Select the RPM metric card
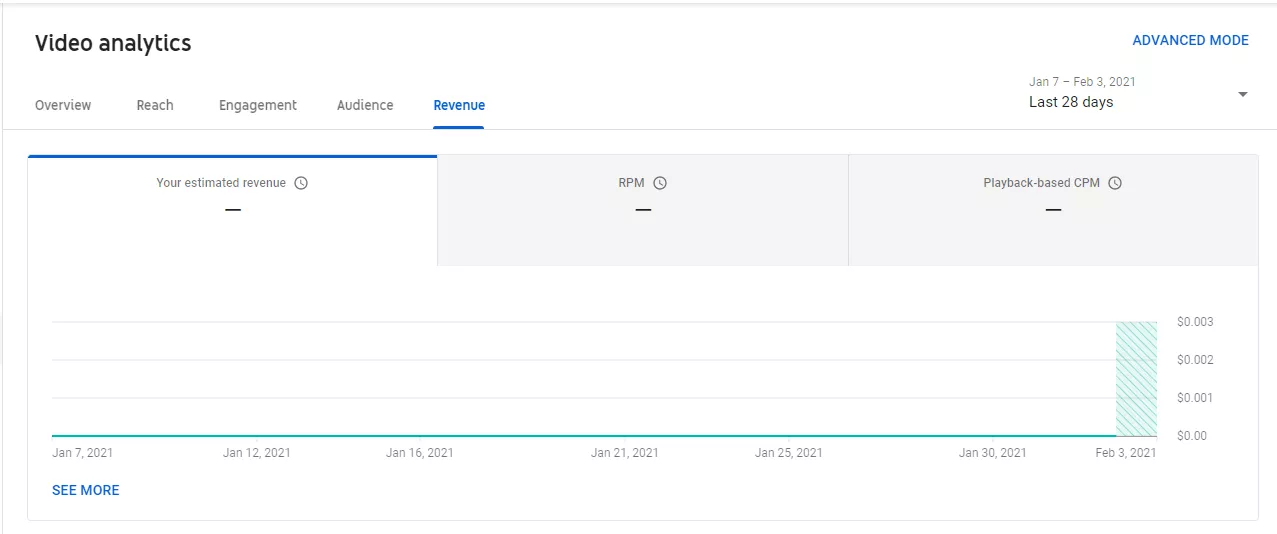1277x534 pixels. (643, 210)
